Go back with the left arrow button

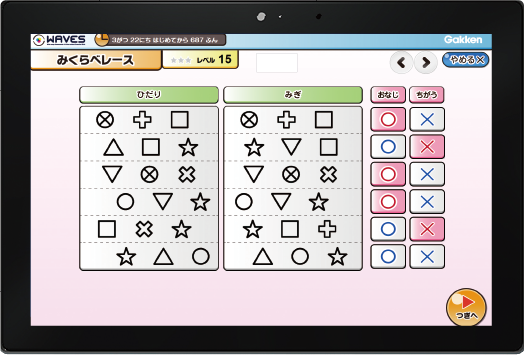click(401, 62)
